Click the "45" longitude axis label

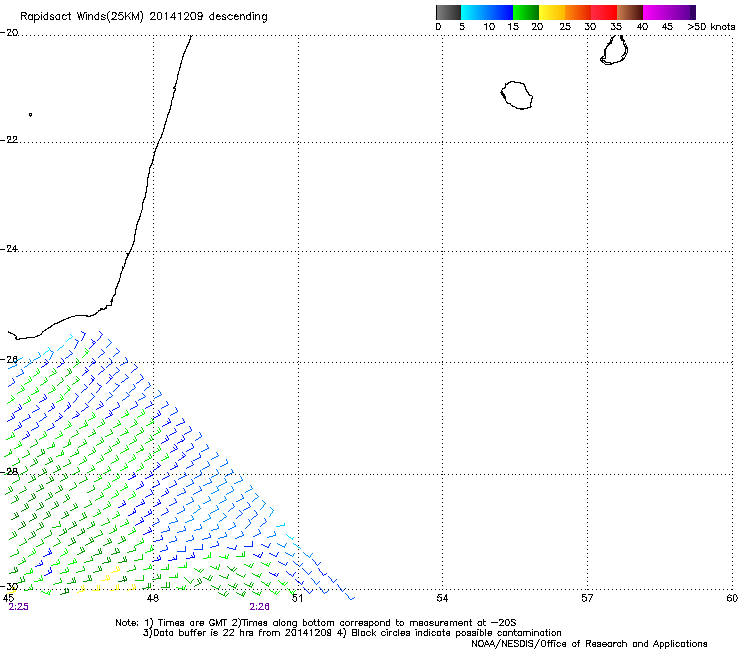(8, 598)
